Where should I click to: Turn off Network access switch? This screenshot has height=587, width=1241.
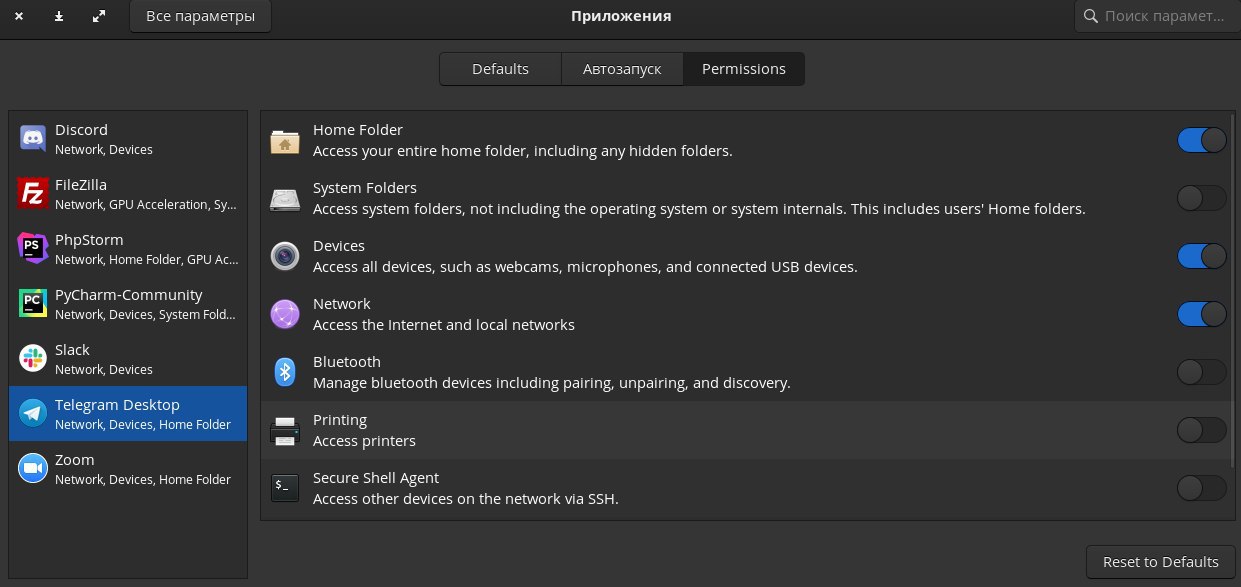(1202, 314)
